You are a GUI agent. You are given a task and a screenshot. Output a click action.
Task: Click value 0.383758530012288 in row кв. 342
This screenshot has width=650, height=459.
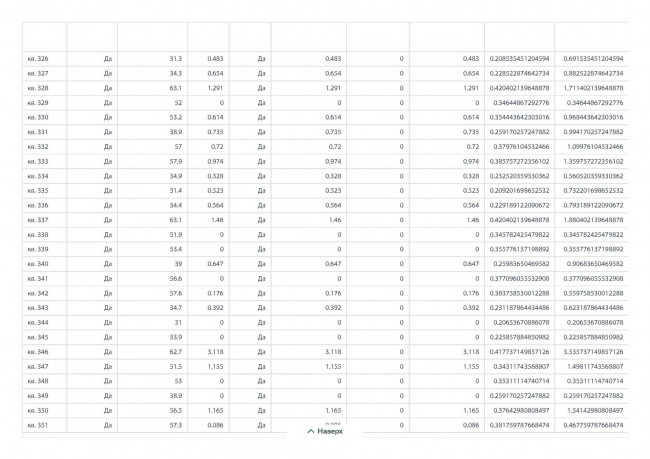(x=519, y=293)
